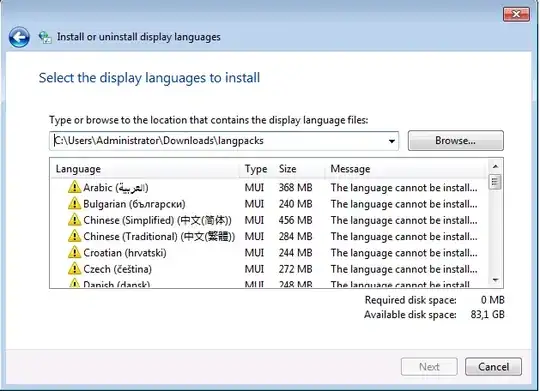Close the window with the red X
The height and width of the screenshot is (391, 540).
click(516, 14)
